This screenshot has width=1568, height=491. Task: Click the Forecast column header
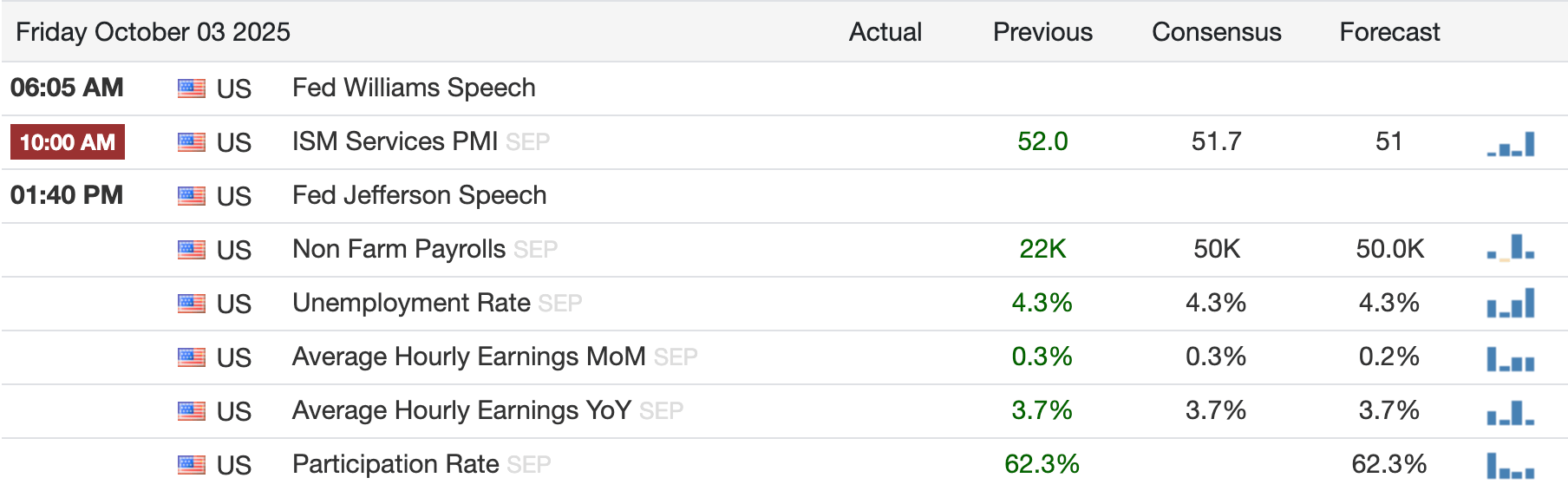tap(1389, 32)
